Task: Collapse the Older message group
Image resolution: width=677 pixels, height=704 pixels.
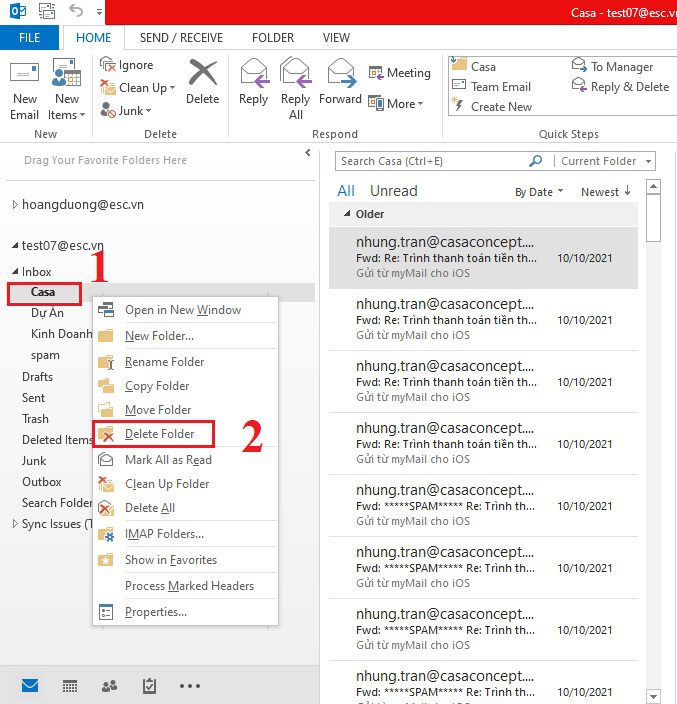Action: pyautogui.click(x=347, y=214)
